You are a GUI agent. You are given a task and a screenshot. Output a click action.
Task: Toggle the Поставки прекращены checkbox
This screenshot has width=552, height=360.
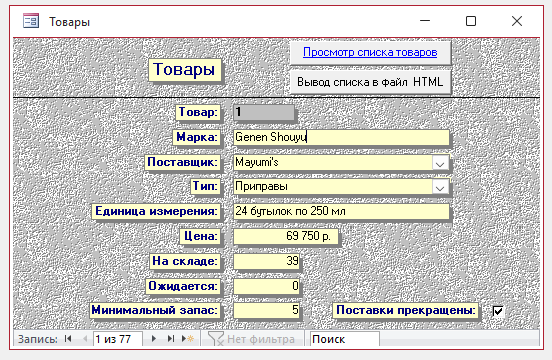[x=498, y=311]
